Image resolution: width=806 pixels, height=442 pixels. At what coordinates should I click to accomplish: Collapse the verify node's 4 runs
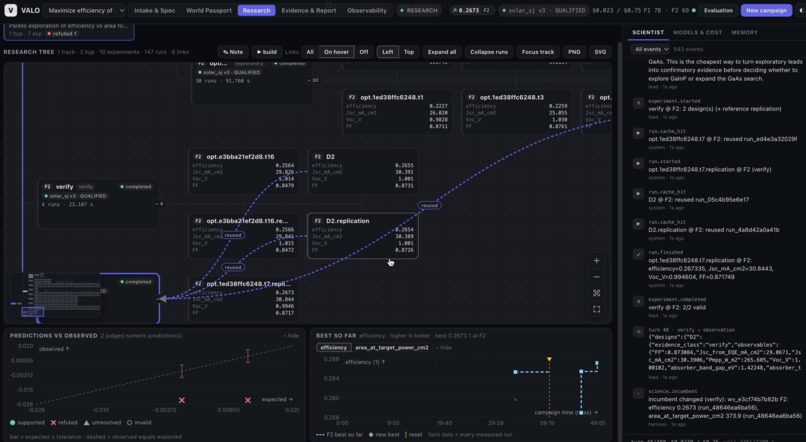pyautogui.click(x=160, y=204)
